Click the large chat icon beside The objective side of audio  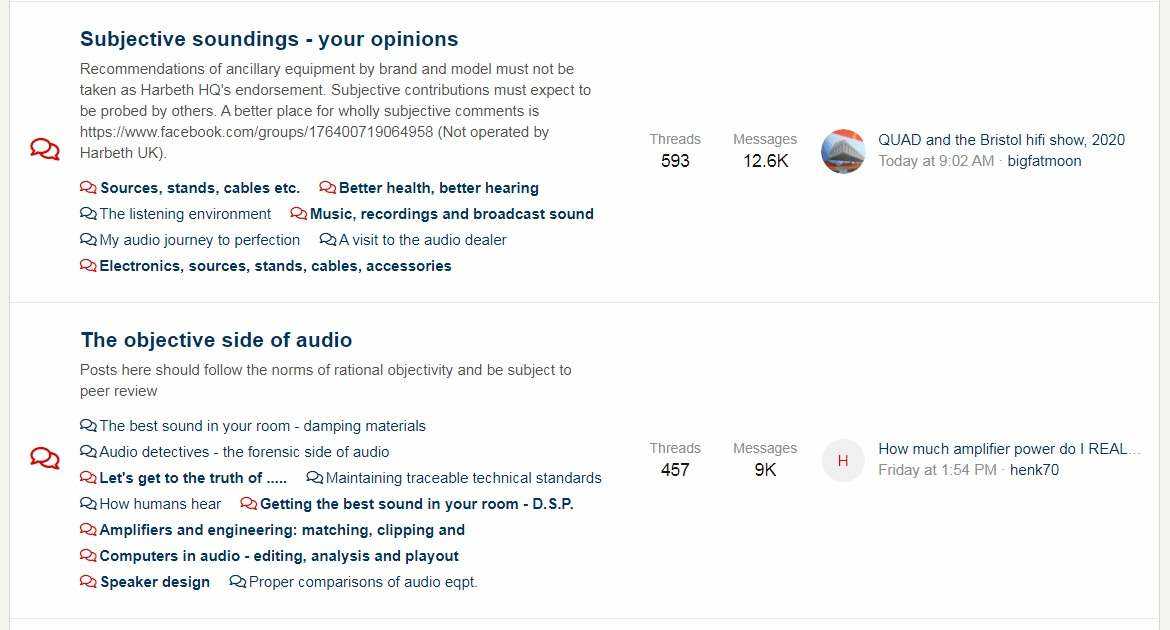point(45,458)
